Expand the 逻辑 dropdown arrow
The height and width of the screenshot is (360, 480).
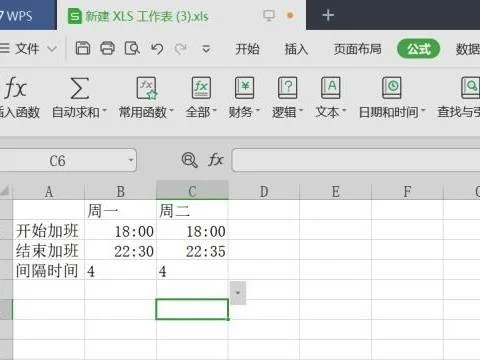(x=301, y=110)
